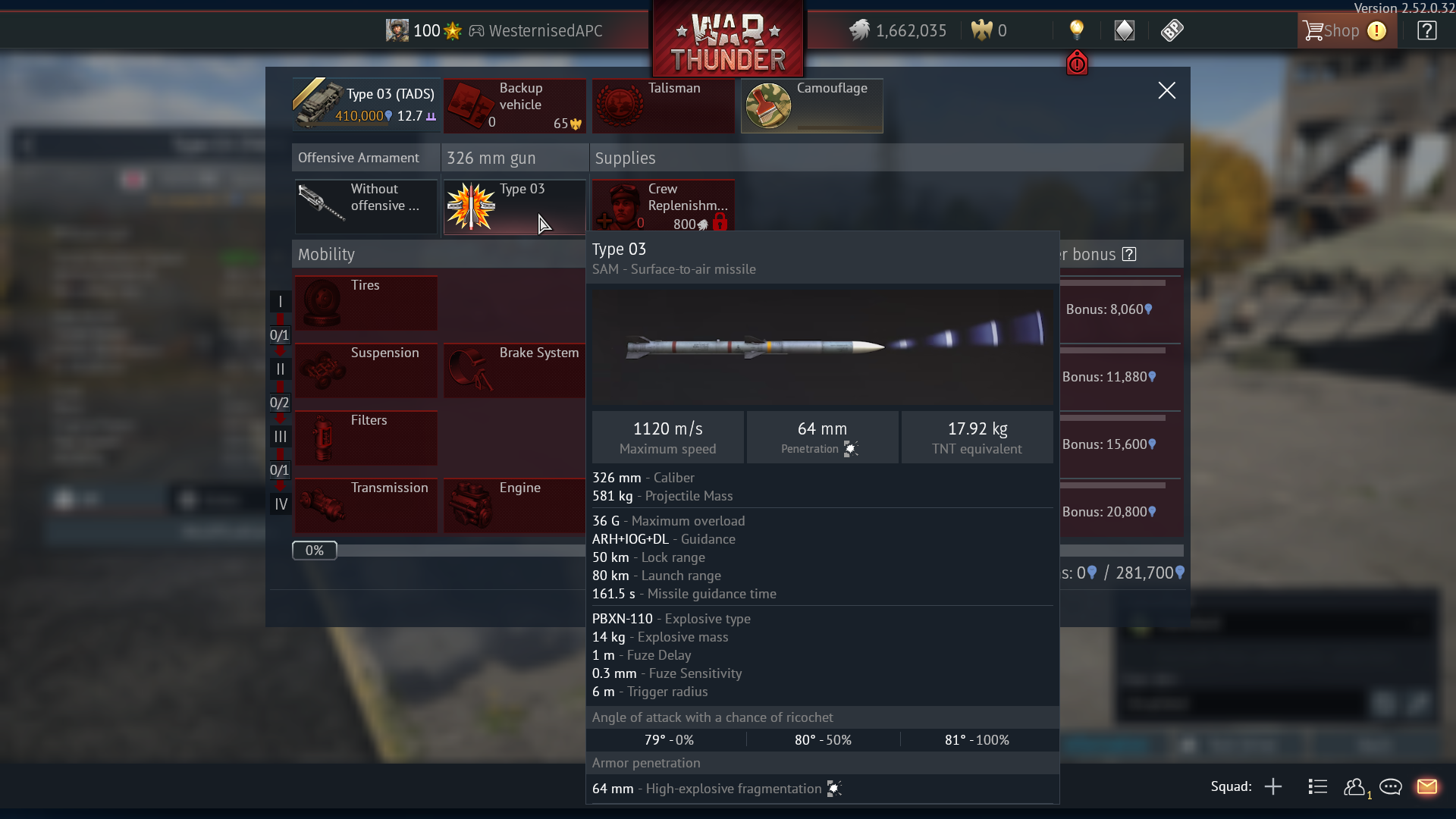Select the Suspension modification

click(366, 370)
